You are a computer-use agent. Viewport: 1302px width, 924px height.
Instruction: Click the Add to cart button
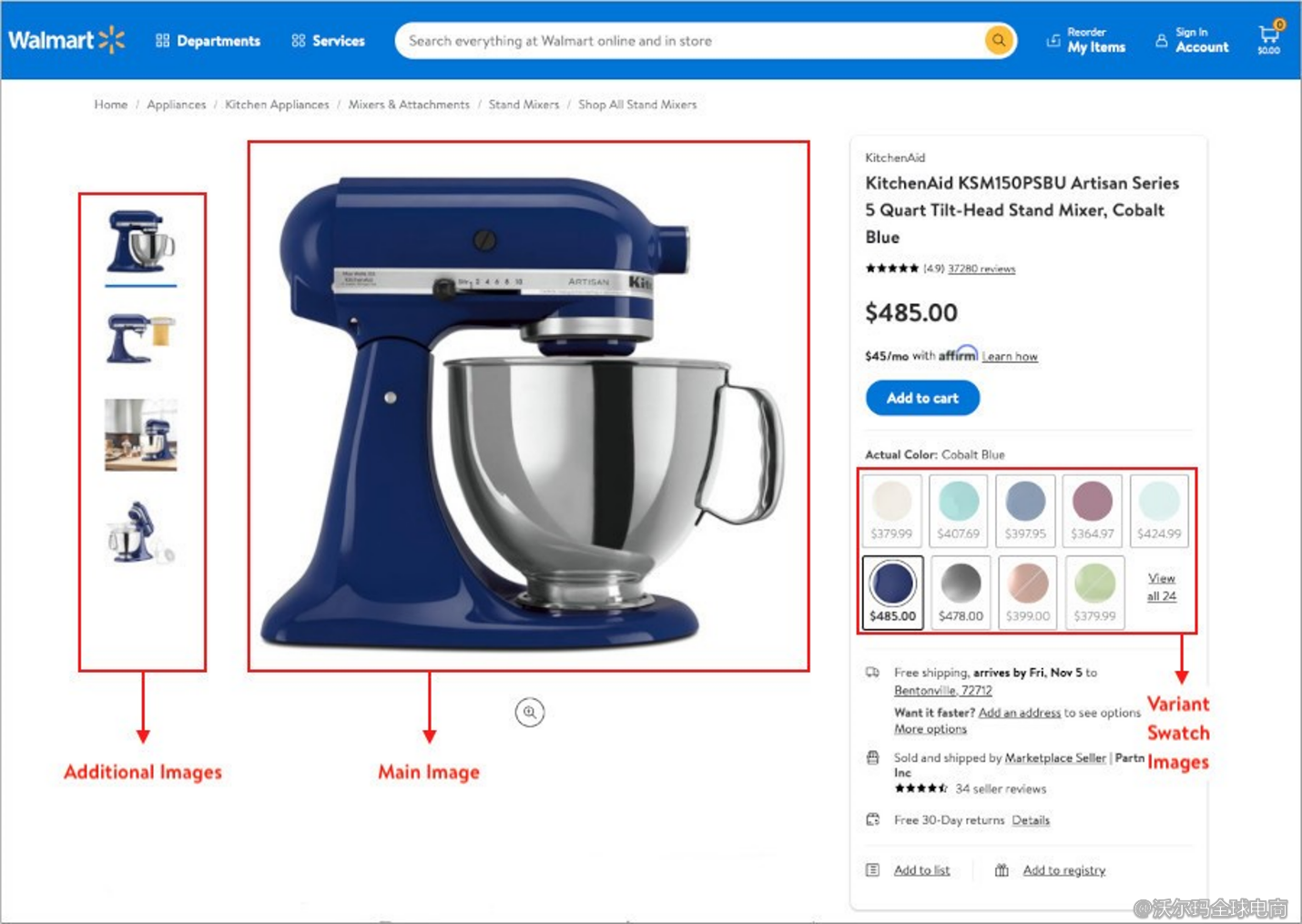pos(922,398)
